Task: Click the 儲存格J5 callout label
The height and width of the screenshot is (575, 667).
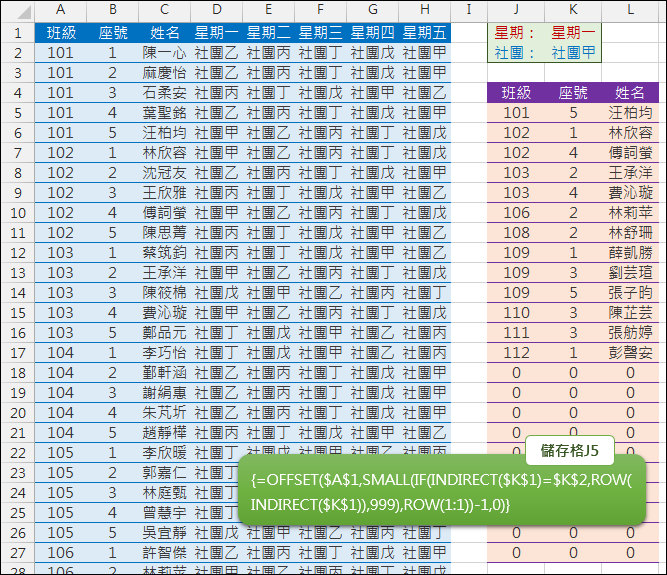Action: (570, 450)
